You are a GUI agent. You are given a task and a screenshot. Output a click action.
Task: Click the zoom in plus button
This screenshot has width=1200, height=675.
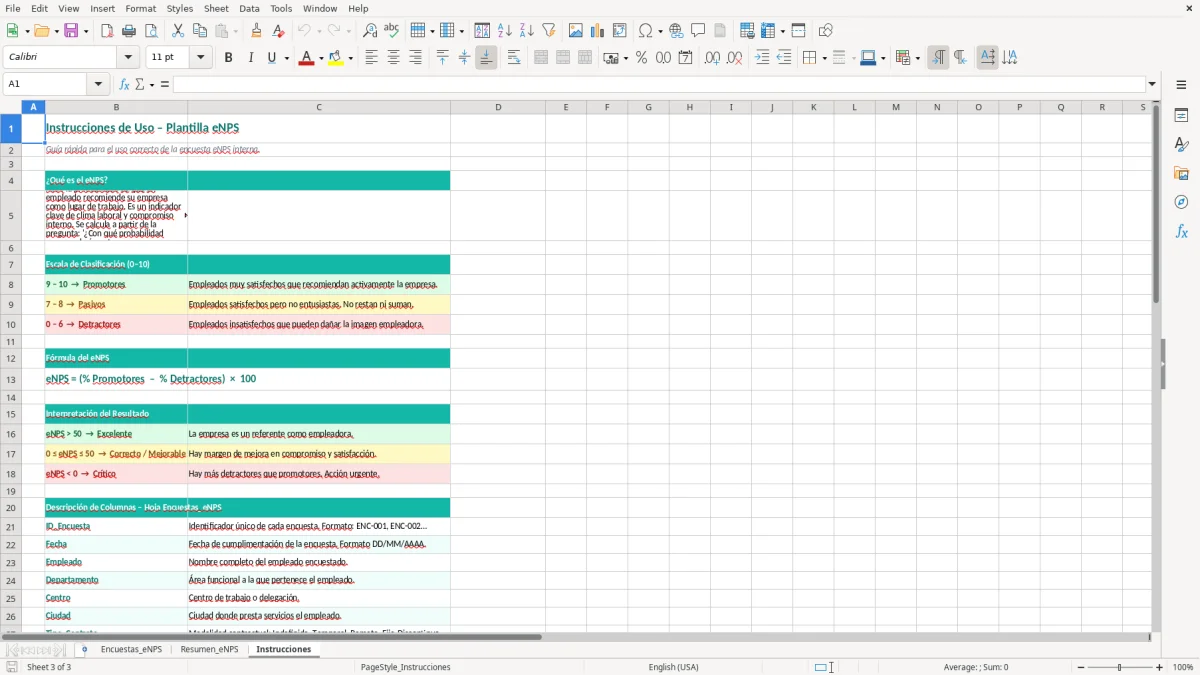click(x=1160, y=667)
